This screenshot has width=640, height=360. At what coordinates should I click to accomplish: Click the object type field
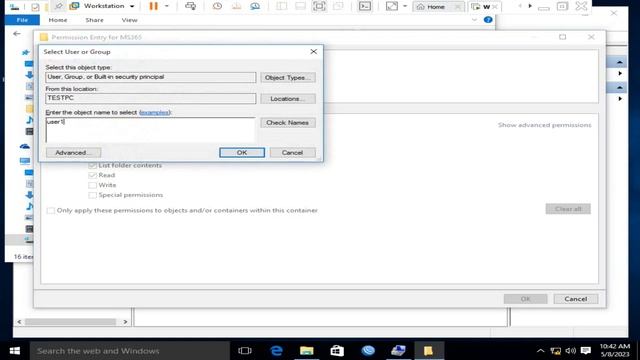[x=151, y=77]
